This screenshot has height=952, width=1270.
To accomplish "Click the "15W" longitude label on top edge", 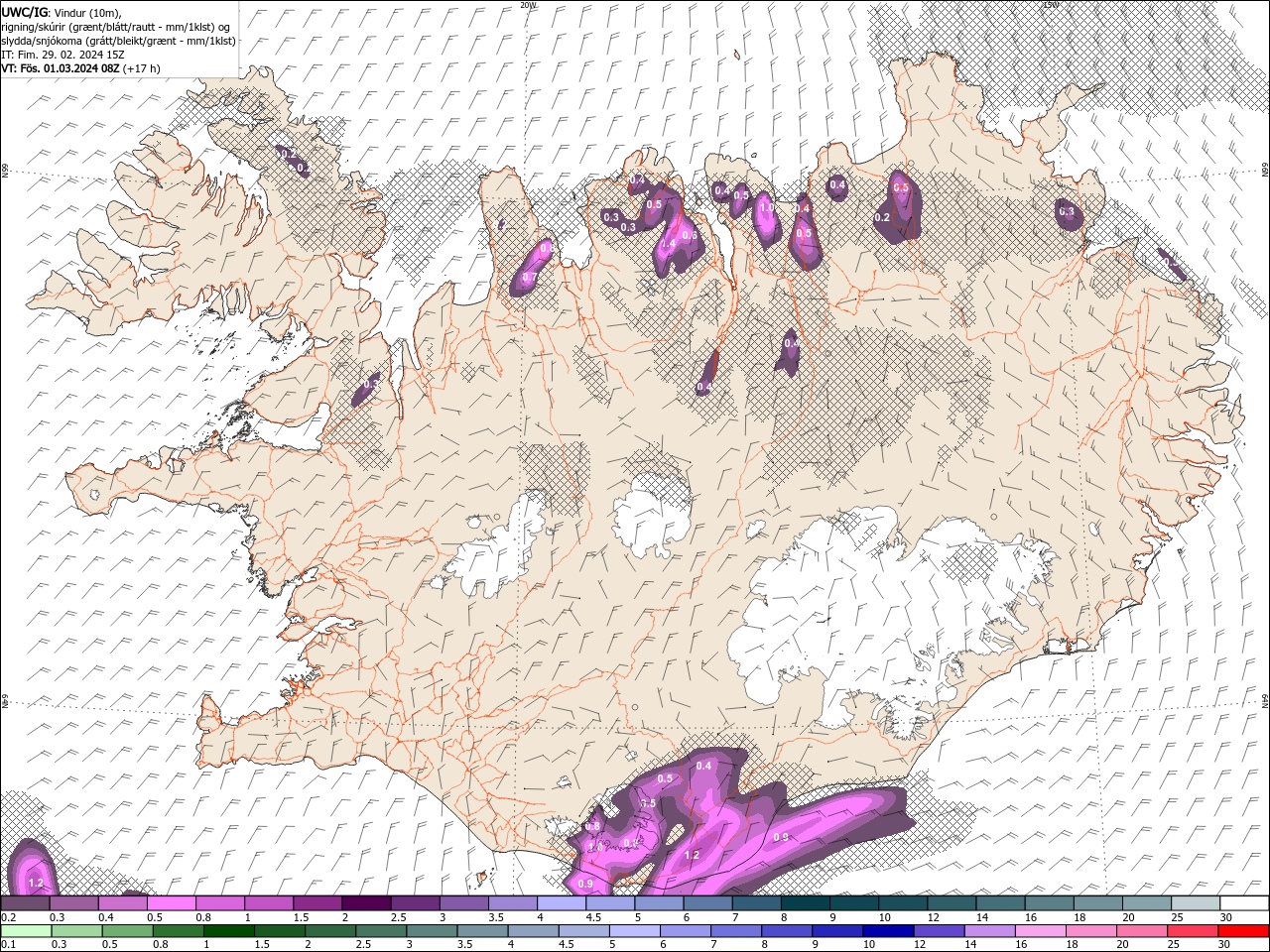I will tap(1050, 5).
